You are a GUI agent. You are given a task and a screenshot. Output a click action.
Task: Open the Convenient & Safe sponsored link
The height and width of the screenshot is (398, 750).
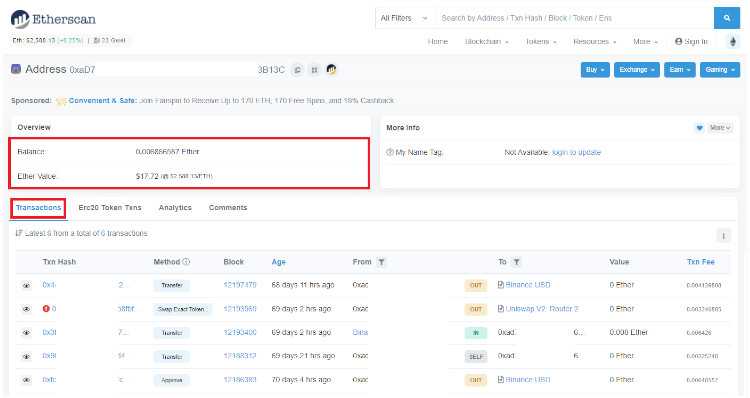point(102,100)
